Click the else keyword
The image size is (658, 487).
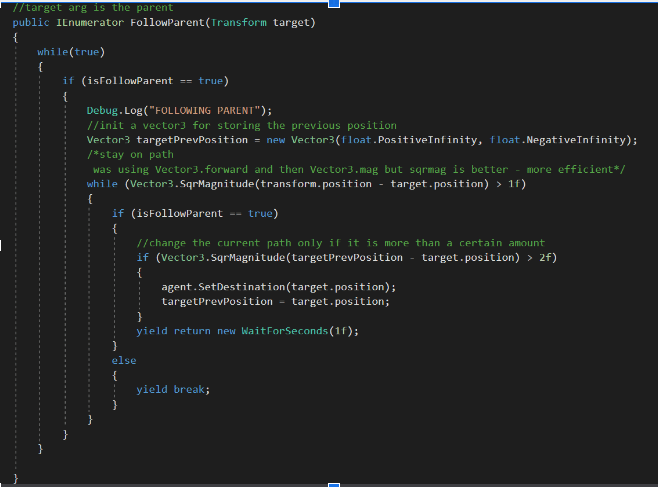(x=124, y=360)
